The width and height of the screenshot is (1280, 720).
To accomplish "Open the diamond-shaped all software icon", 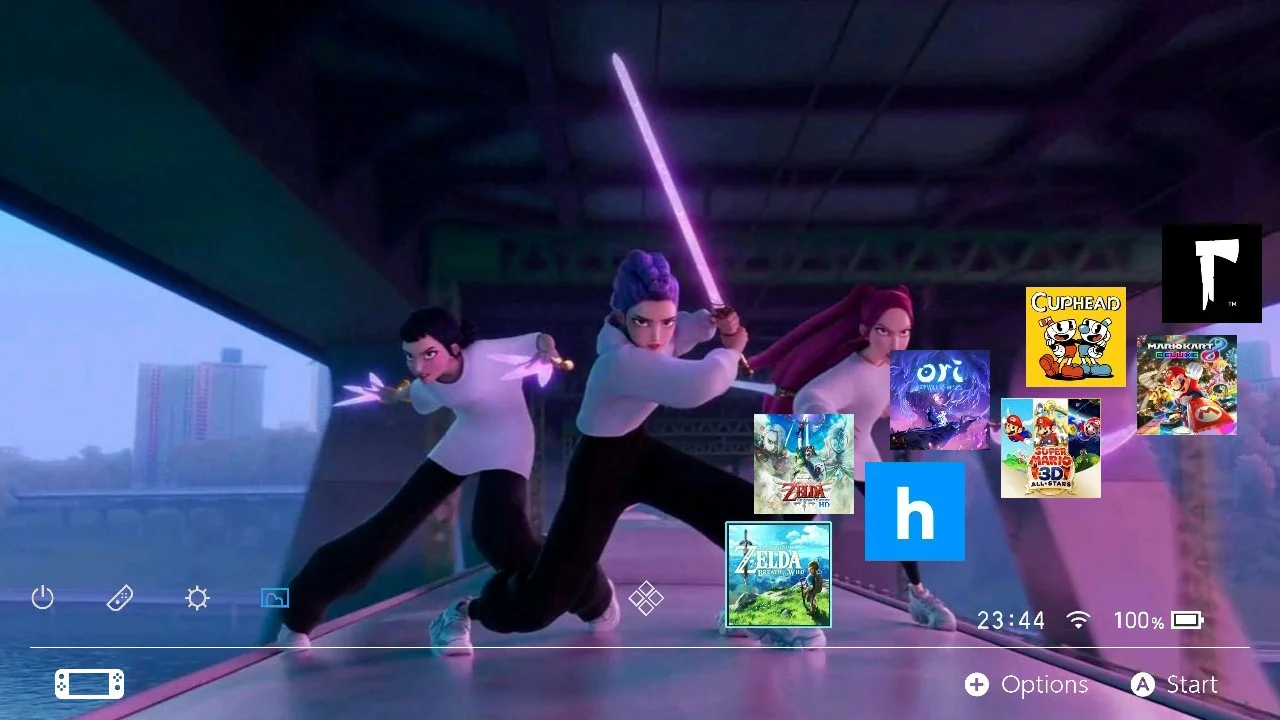I will 646,599.
